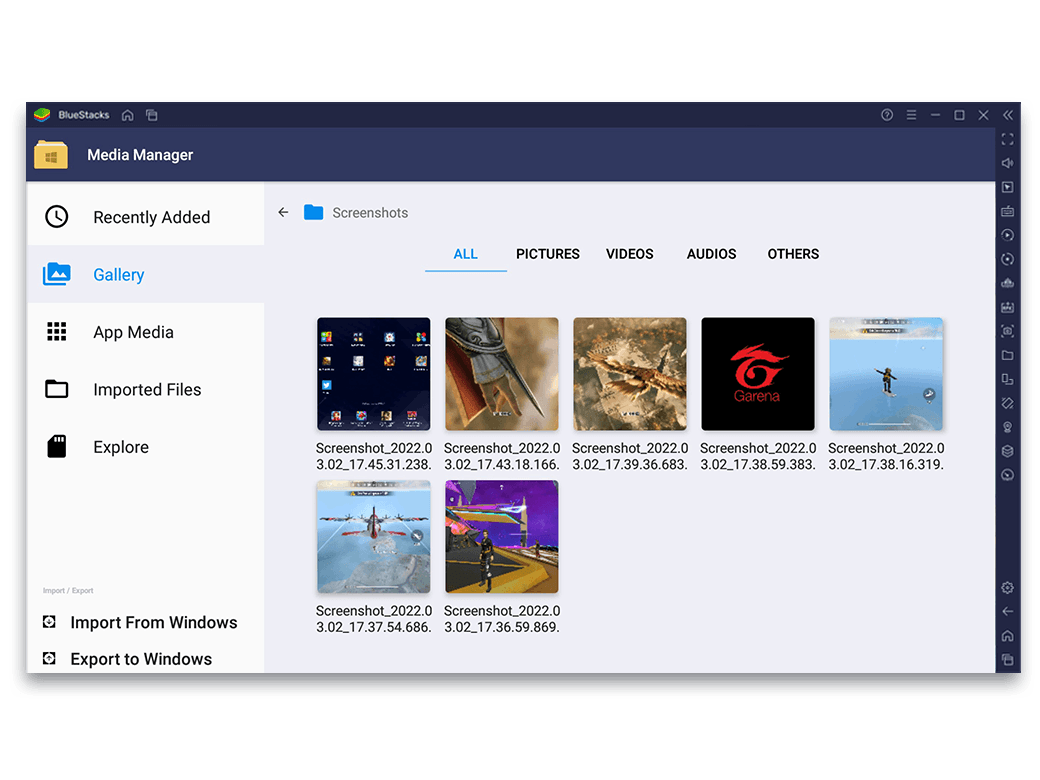Click the rotate screen icon in sidebar
This screenshot has height=780, width=1040.
tap(1007, 403)
